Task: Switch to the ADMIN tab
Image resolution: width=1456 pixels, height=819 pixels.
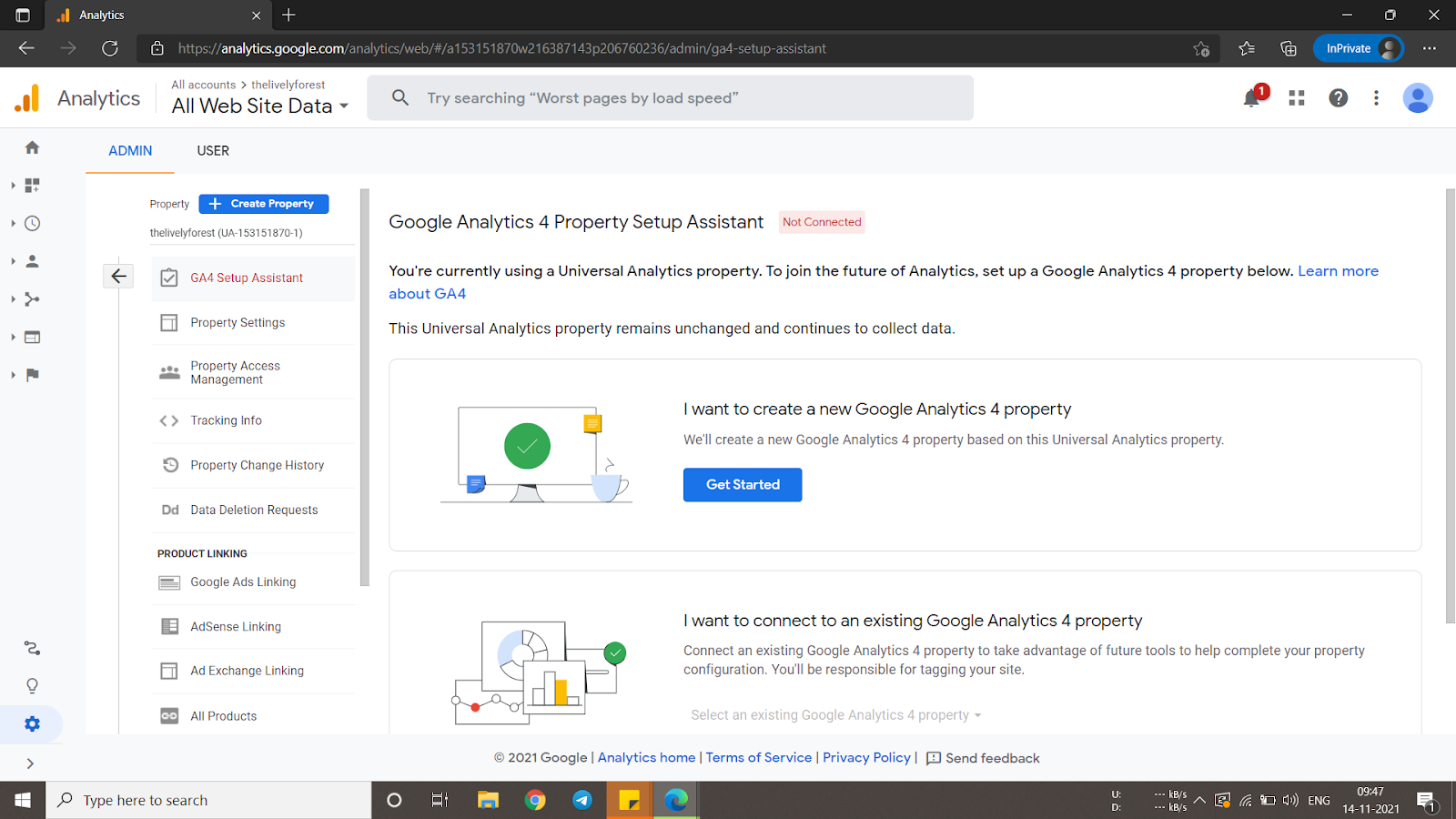Action: pyautogui.click(x=130, y=151)
